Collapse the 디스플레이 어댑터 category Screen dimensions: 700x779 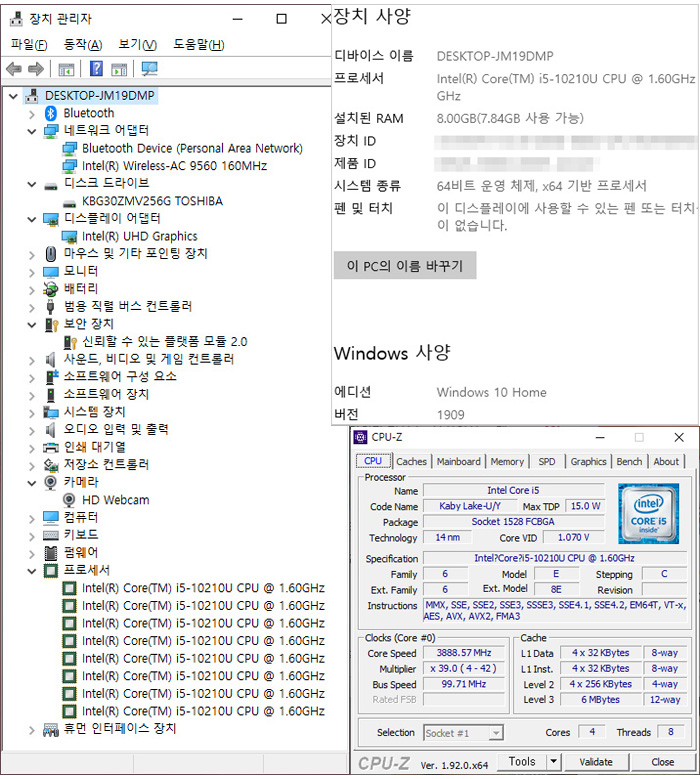(32, 219)
